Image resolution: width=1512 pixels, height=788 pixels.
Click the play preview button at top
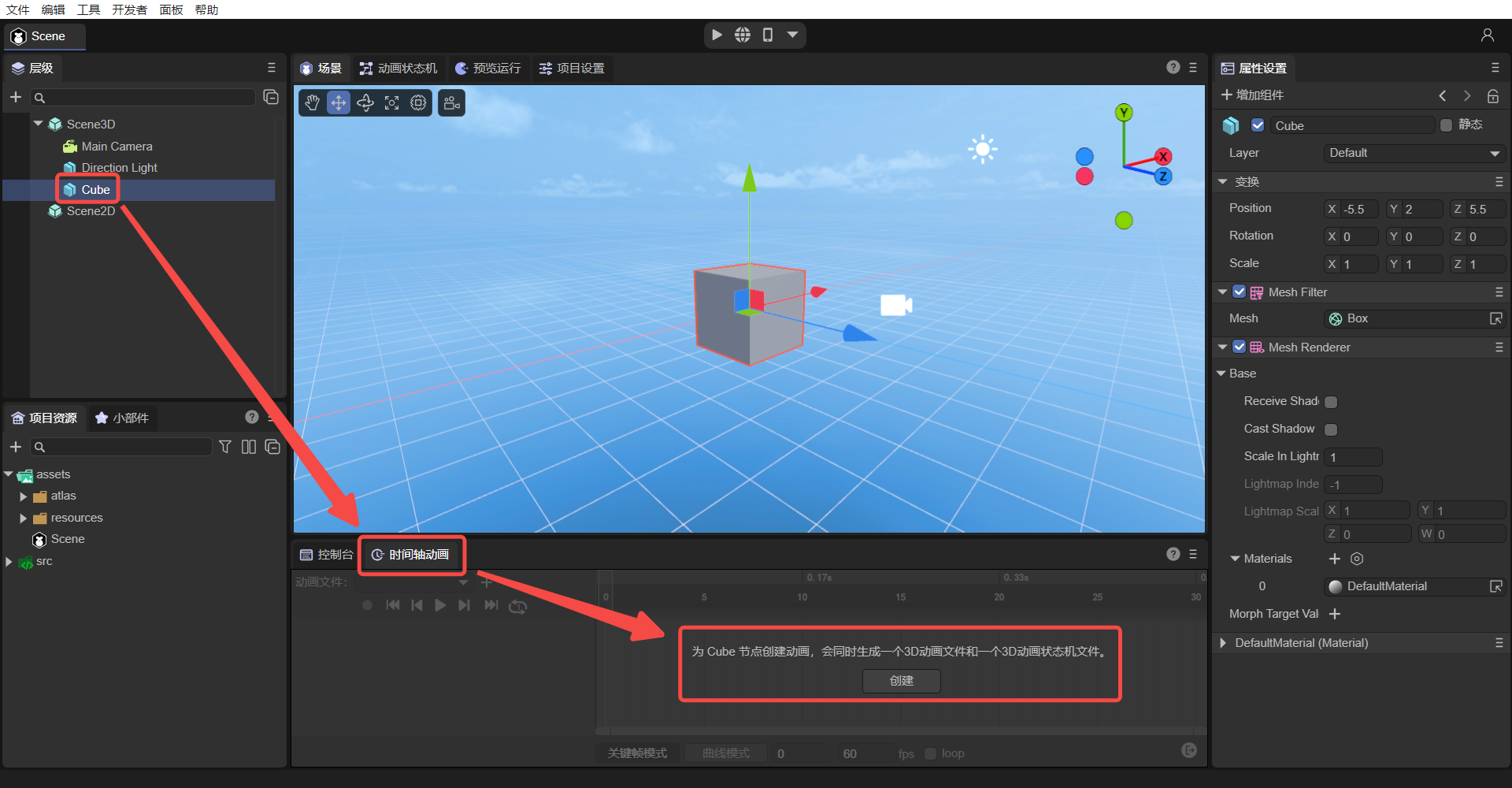tap(717, 35)
